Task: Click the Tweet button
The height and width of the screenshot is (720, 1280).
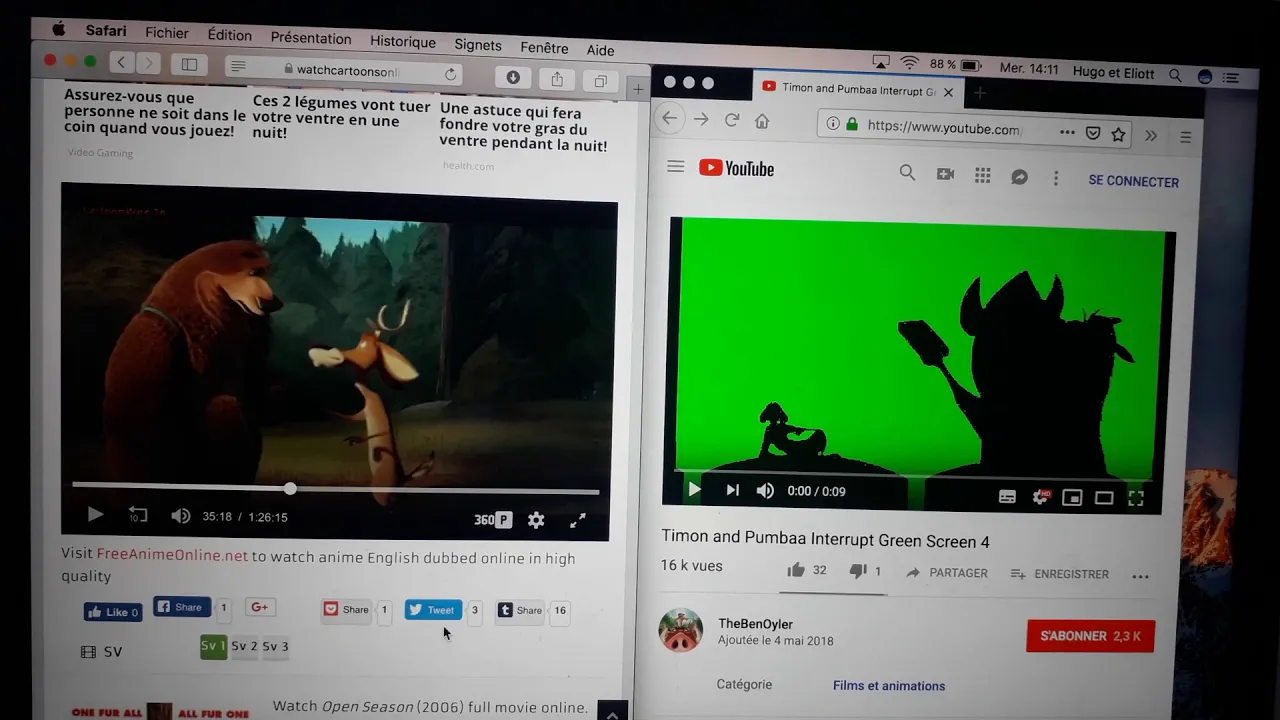Action: tap(433, 610)
